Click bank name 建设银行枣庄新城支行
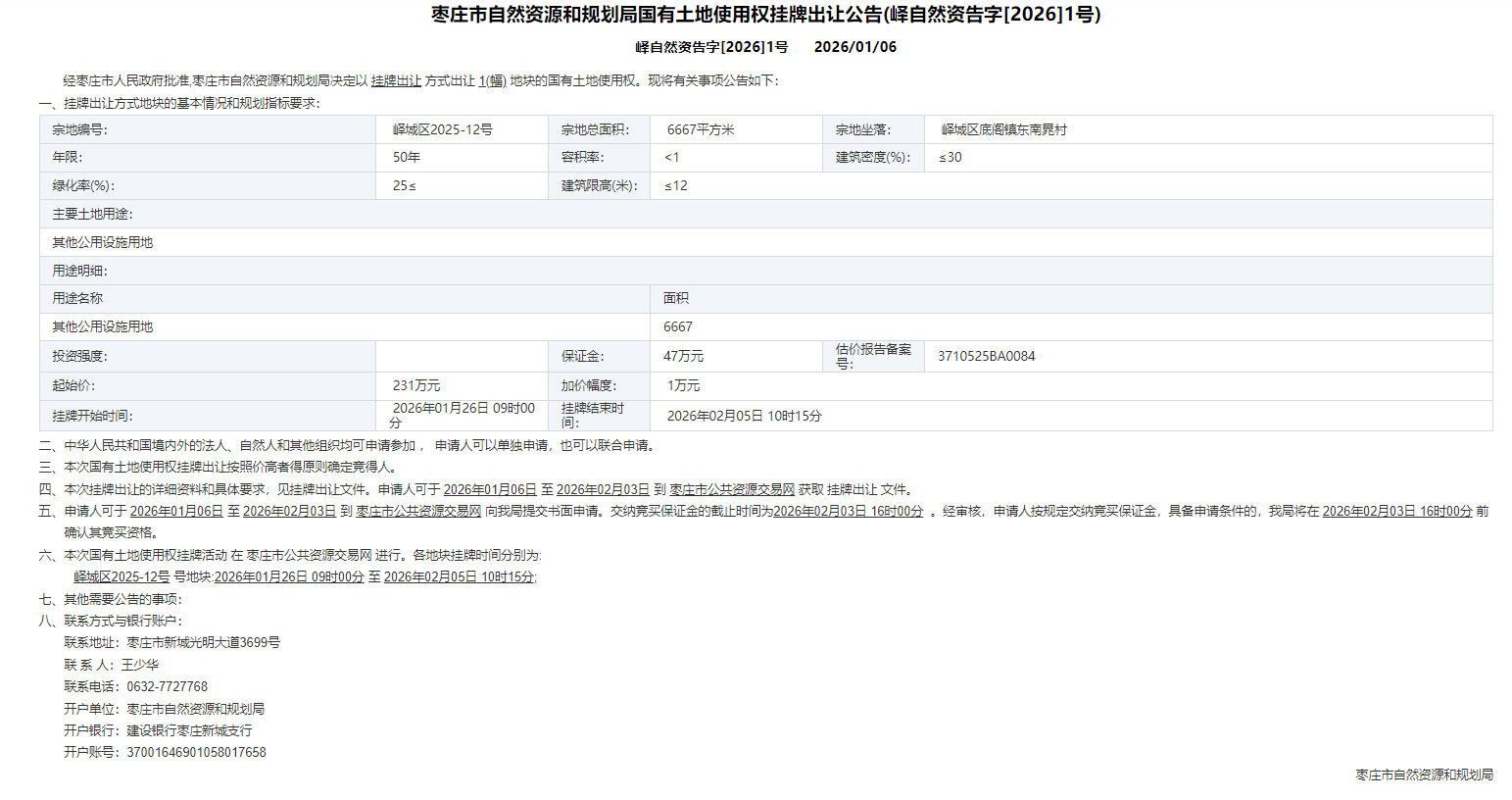Screen dimensions: 1512x800 pyautogui.click(x=189, y=730)
